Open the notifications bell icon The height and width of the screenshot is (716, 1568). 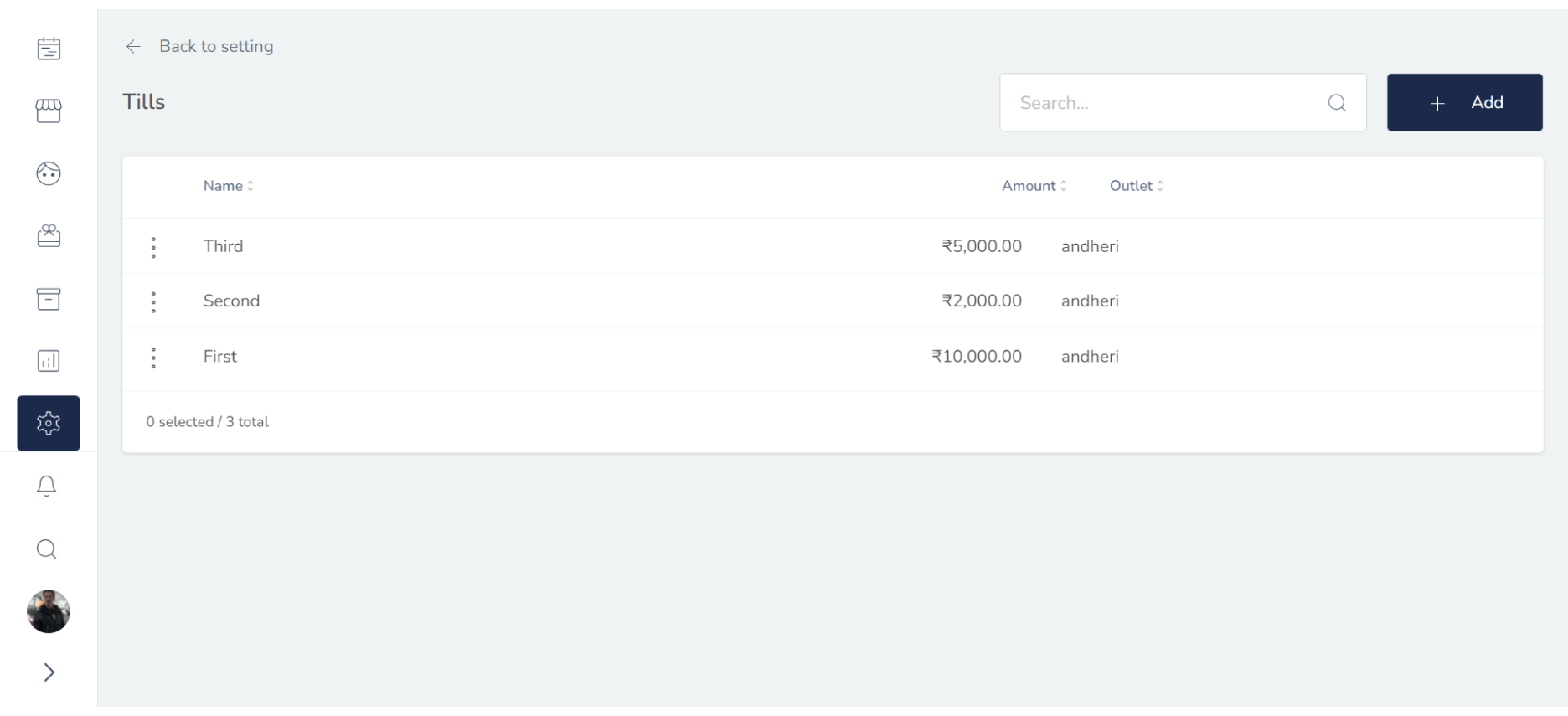47,487
